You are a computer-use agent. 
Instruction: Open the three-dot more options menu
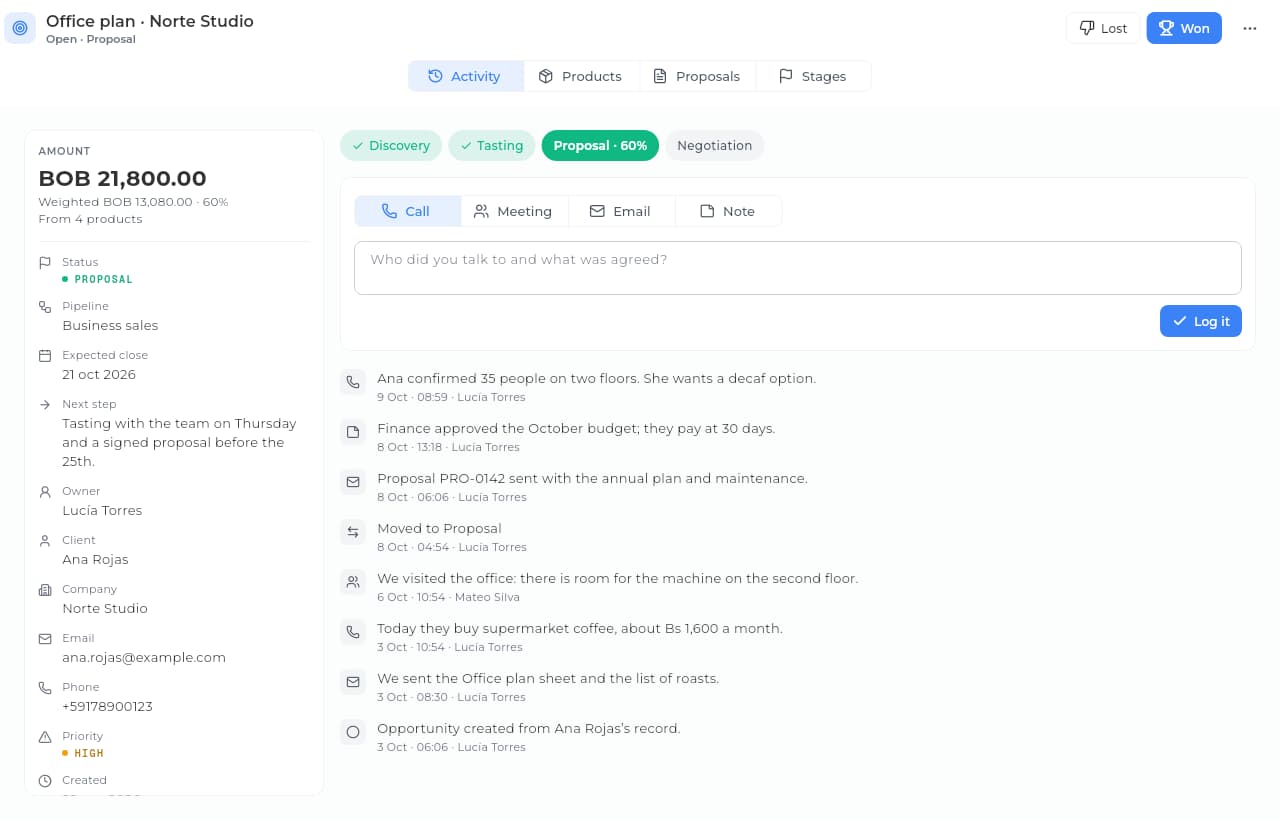[x=1249, y=28]
